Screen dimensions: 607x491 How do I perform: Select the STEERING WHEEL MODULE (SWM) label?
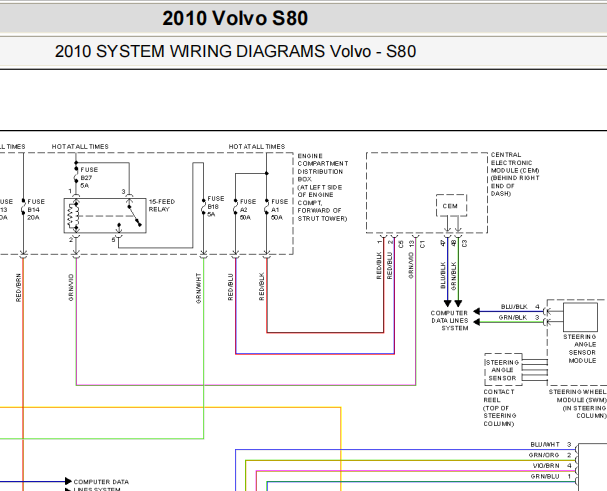point(578,404)
